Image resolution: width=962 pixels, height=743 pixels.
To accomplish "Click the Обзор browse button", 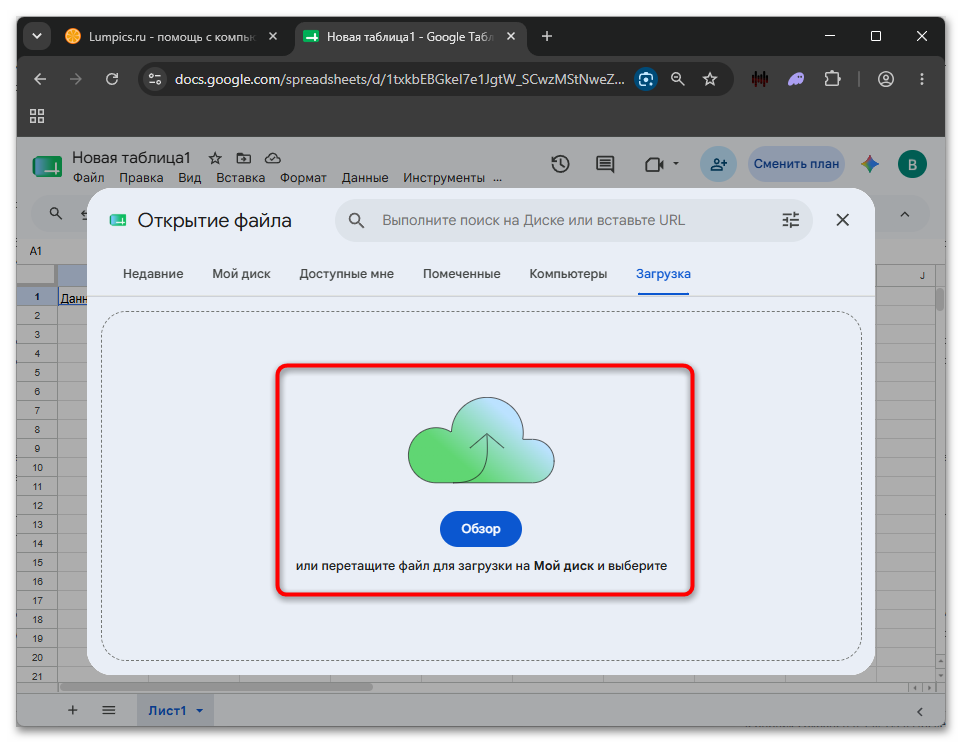I will (x=481, y=528).
